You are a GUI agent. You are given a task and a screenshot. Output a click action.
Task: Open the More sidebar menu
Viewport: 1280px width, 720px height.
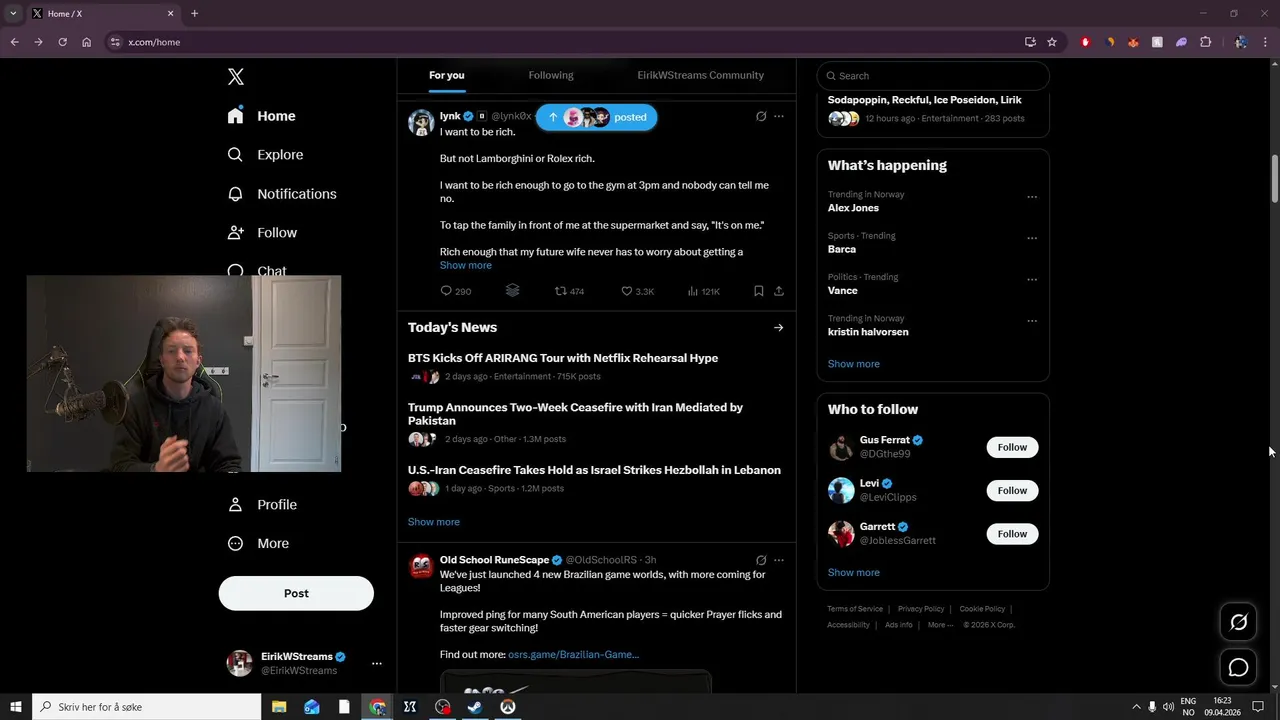pos(259,544)
